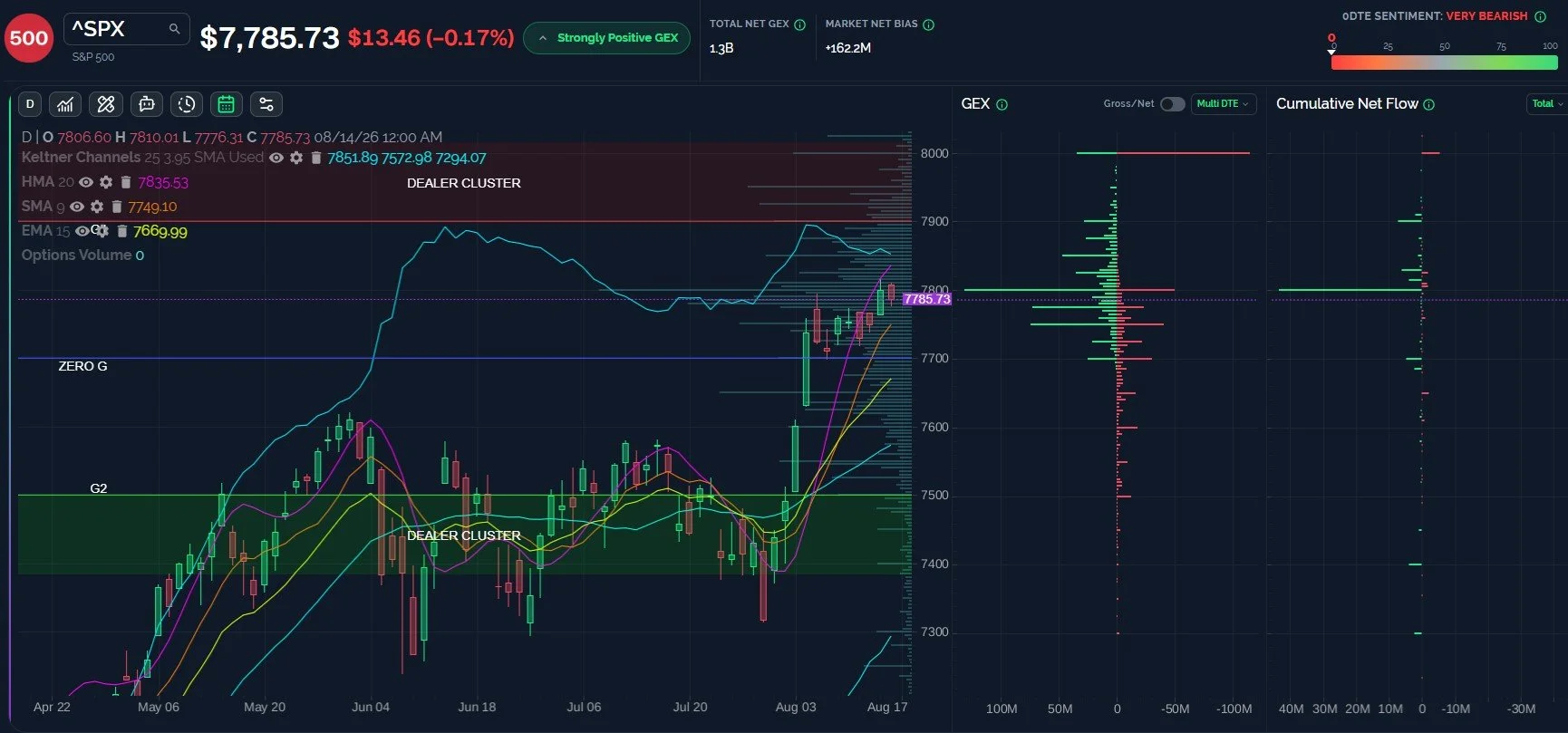
Task: Click the Cumulative Net Flow title
Action: [1347, 104]
